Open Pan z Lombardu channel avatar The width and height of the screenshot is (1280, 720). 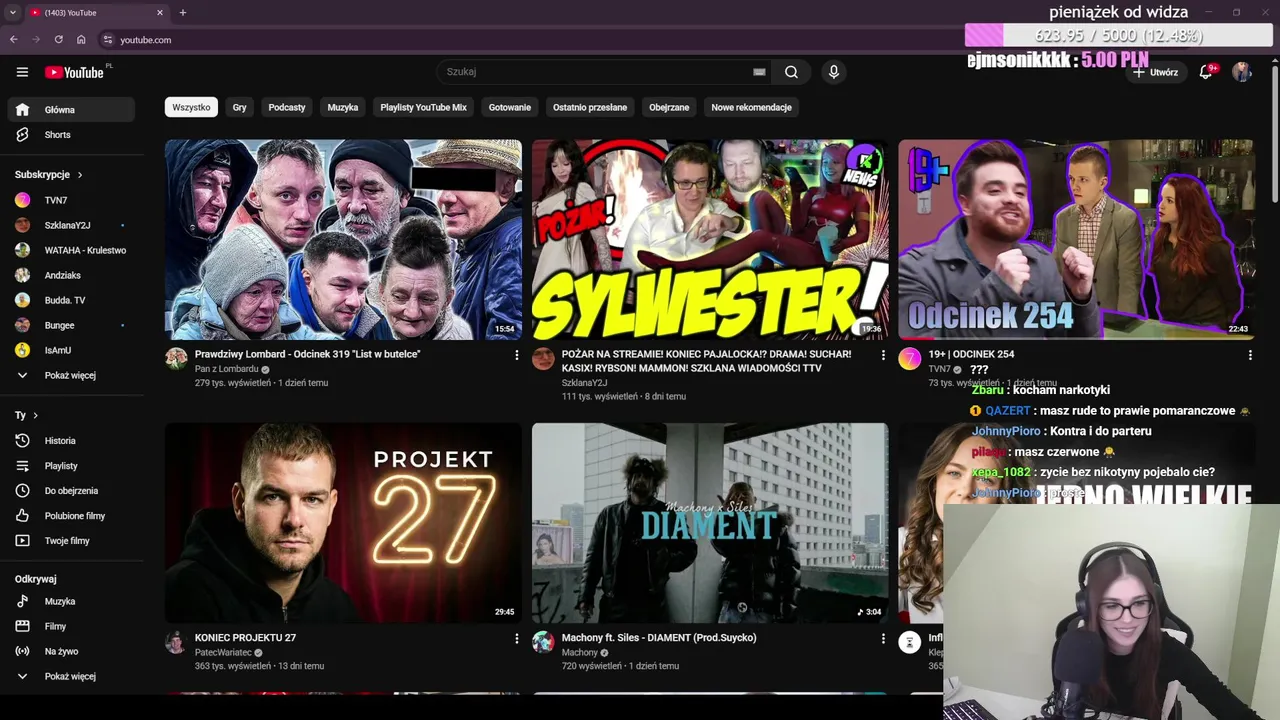pos(176,359)
